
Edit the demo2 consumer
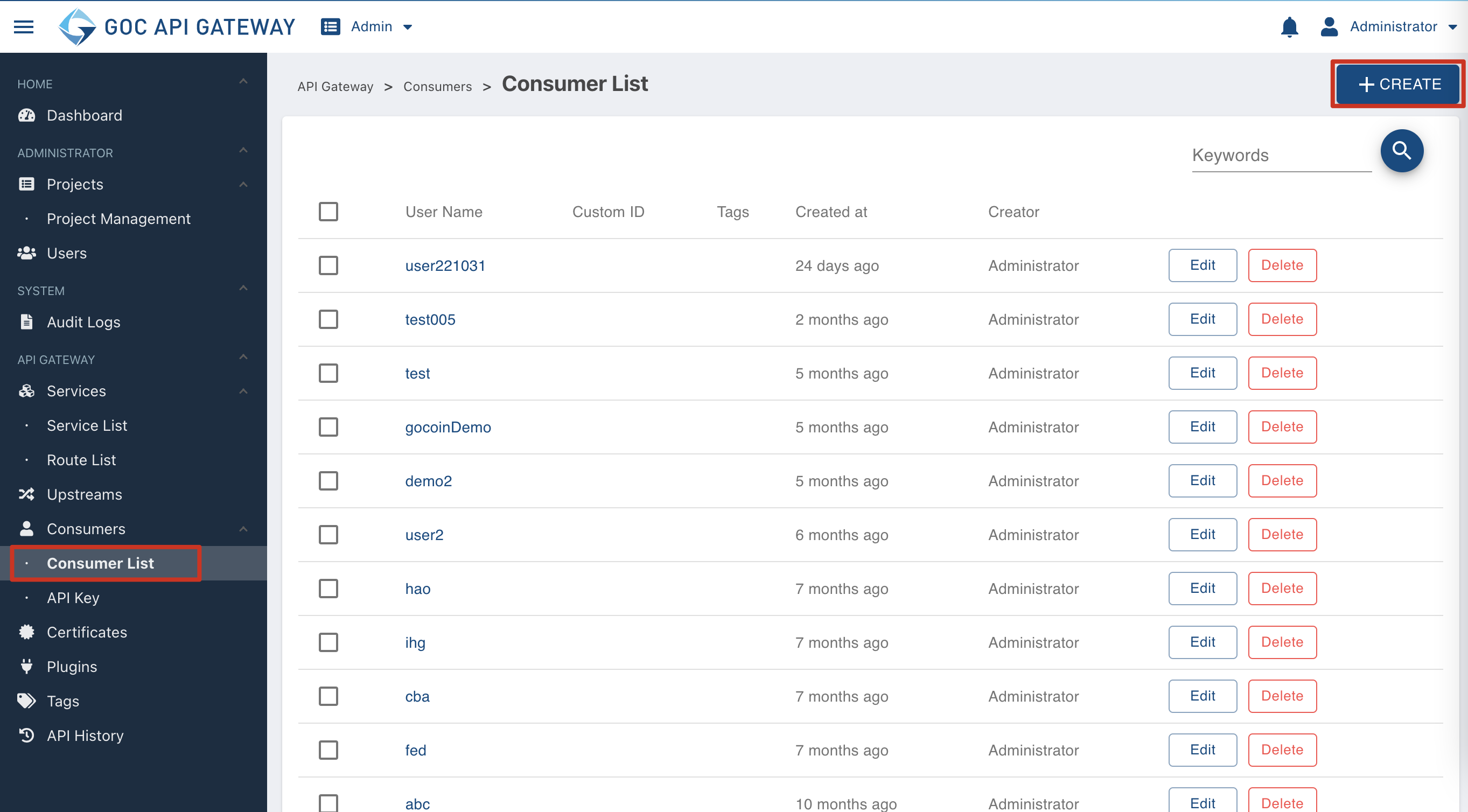[1203, 480]
